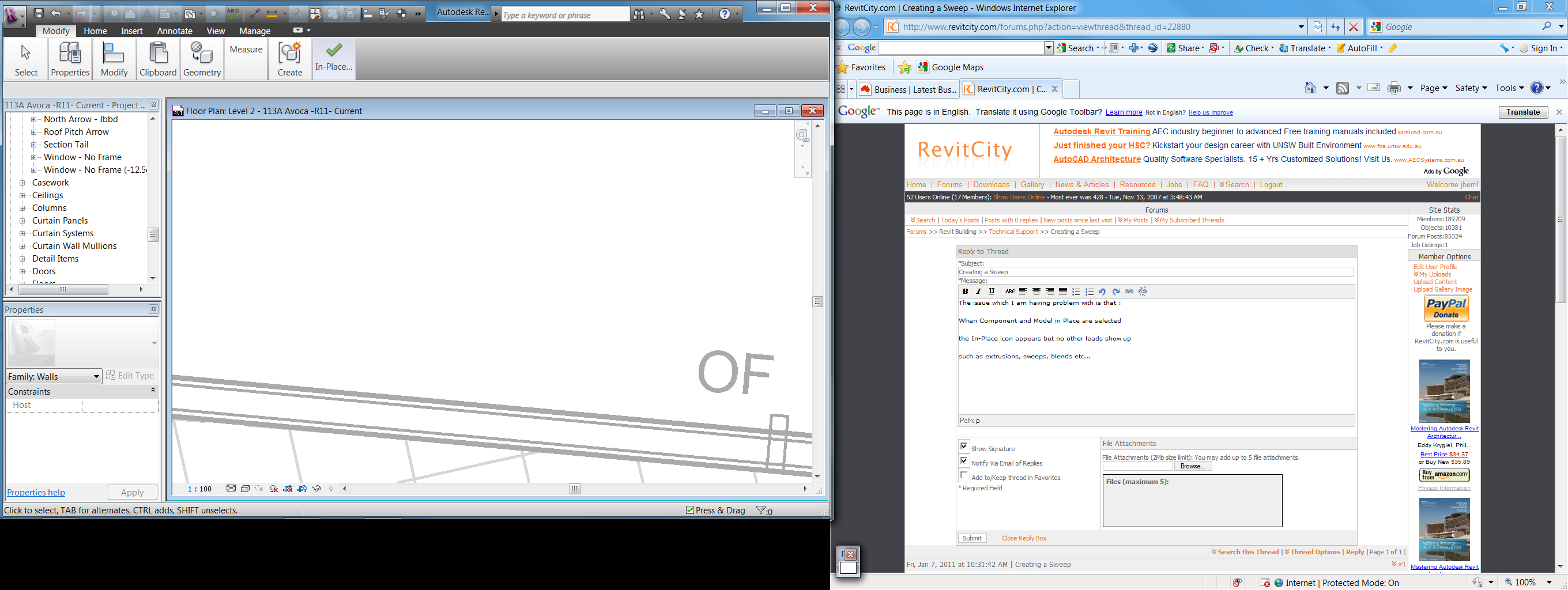
Task: Open Revit help question mark icon
Action: pyautogui.click(x=725, y=14)
